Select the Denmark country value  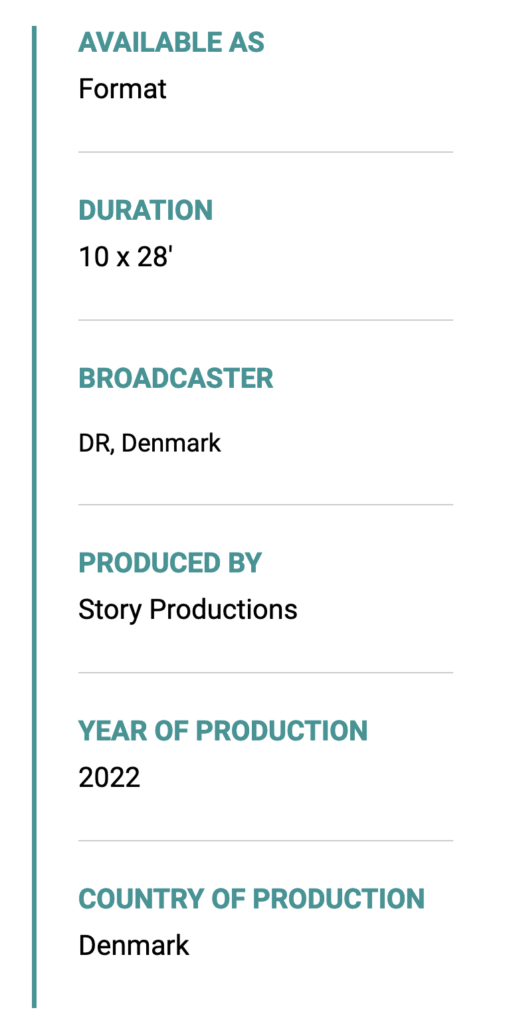[133, 945]
